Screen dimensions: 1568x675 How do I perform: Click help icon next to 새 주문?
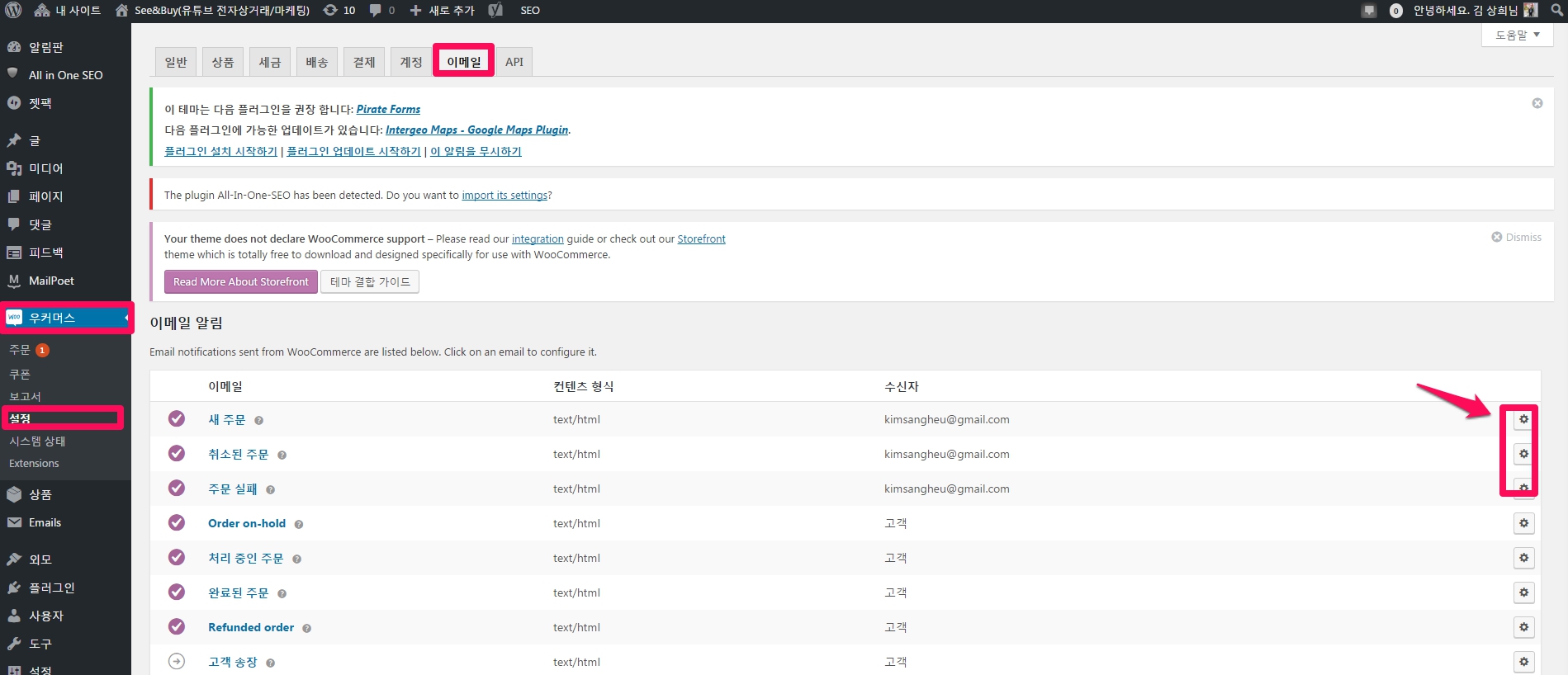[258, 421]
